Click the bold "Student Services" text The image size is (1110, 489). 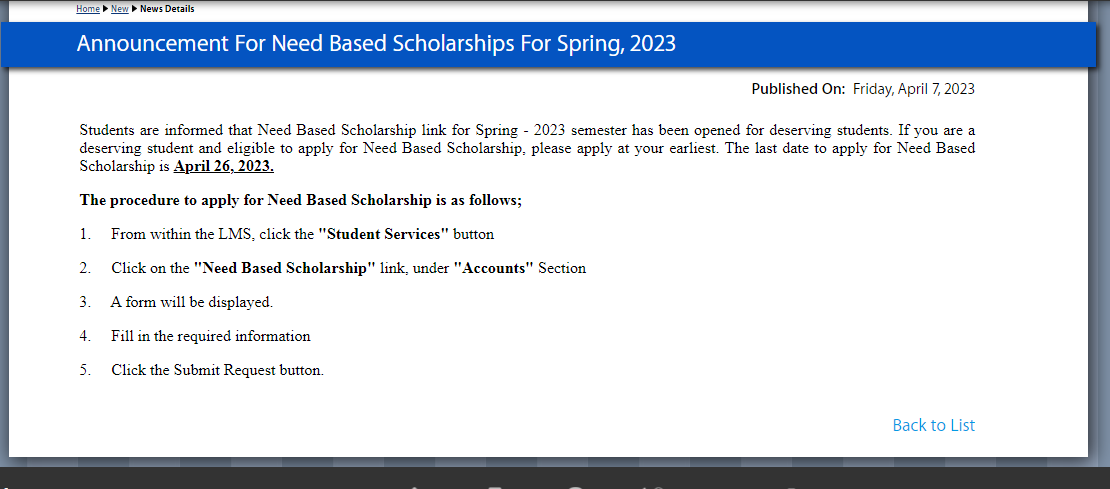coord(384,234)
